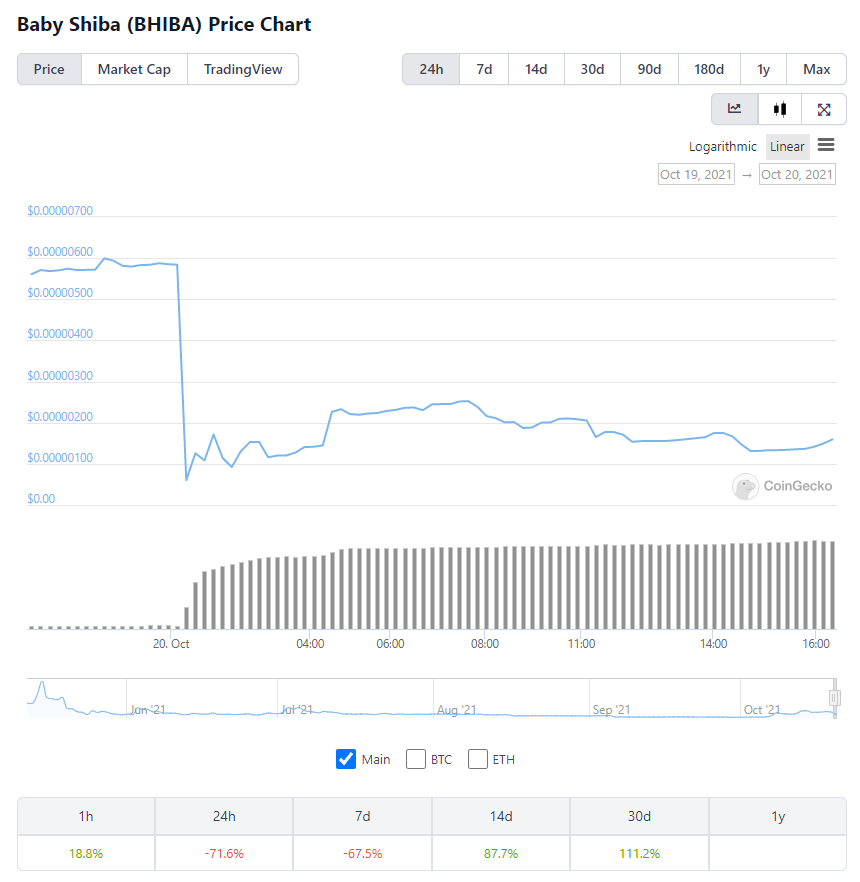Open fullscreen chart expand icon
The width and height of the screenshot is (860, 882).
coord(824,109)
